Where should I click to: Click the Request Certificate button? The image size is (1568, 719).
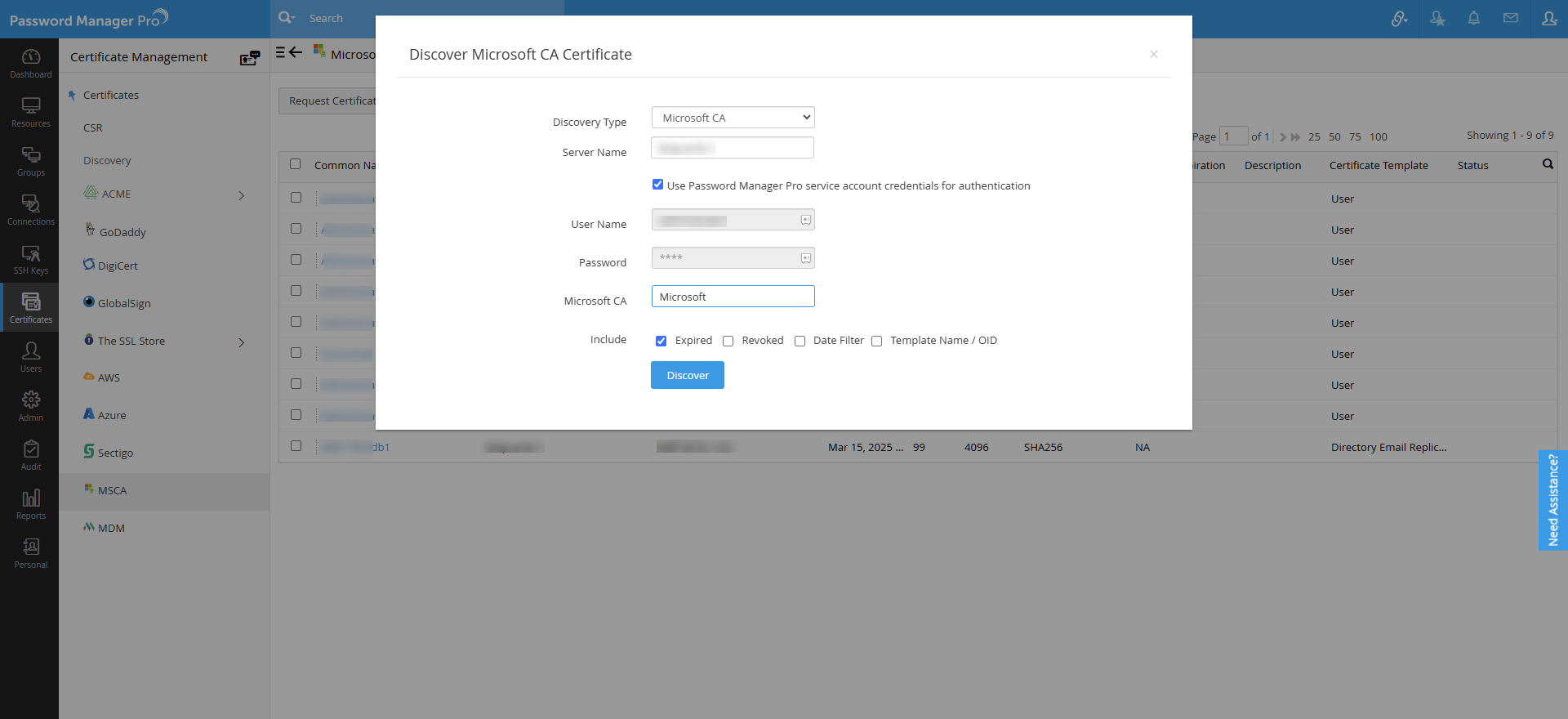pos(327,100)
